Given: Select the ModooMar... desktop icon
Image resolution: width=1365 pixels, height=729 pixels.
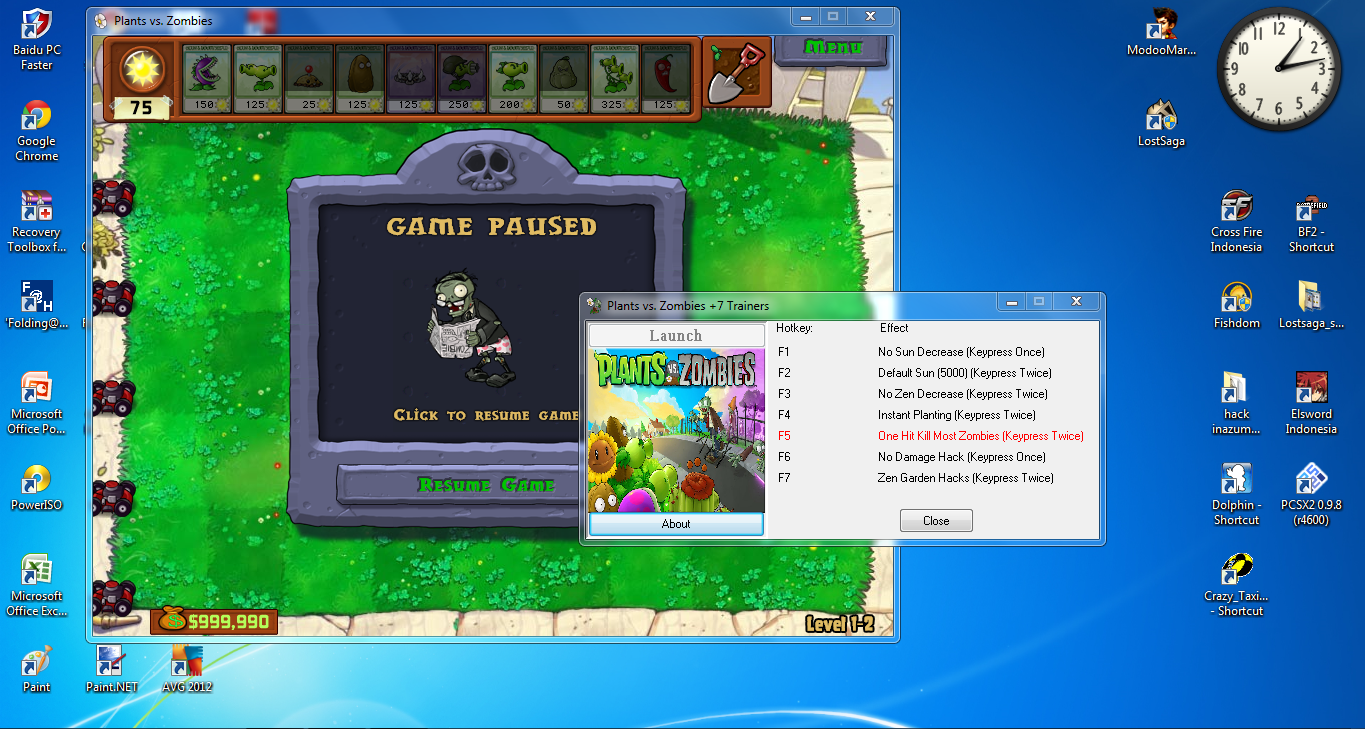Looking at the screenshot, I should click(x=1161, y=33).
